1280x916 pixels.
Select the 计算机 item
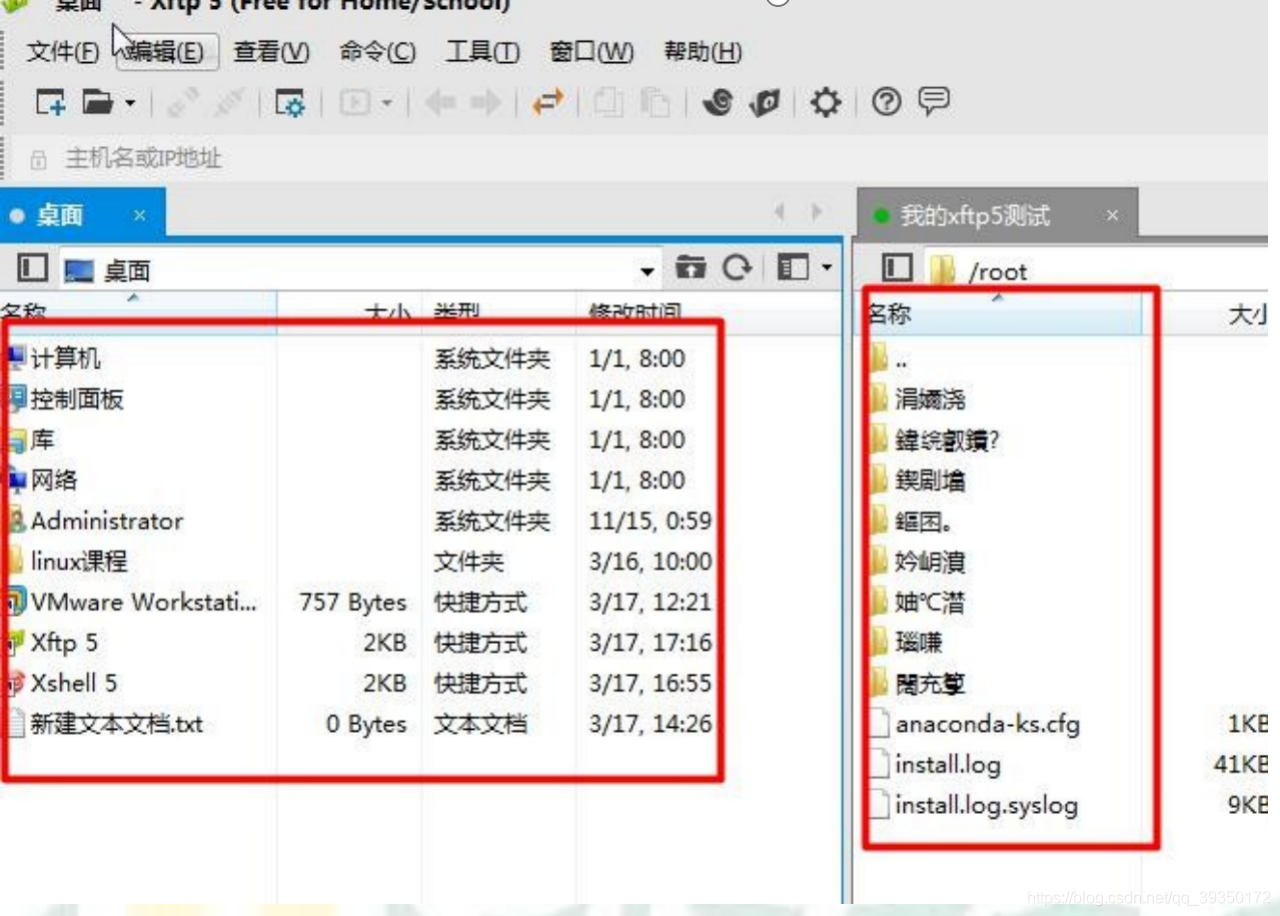point(66,358)
